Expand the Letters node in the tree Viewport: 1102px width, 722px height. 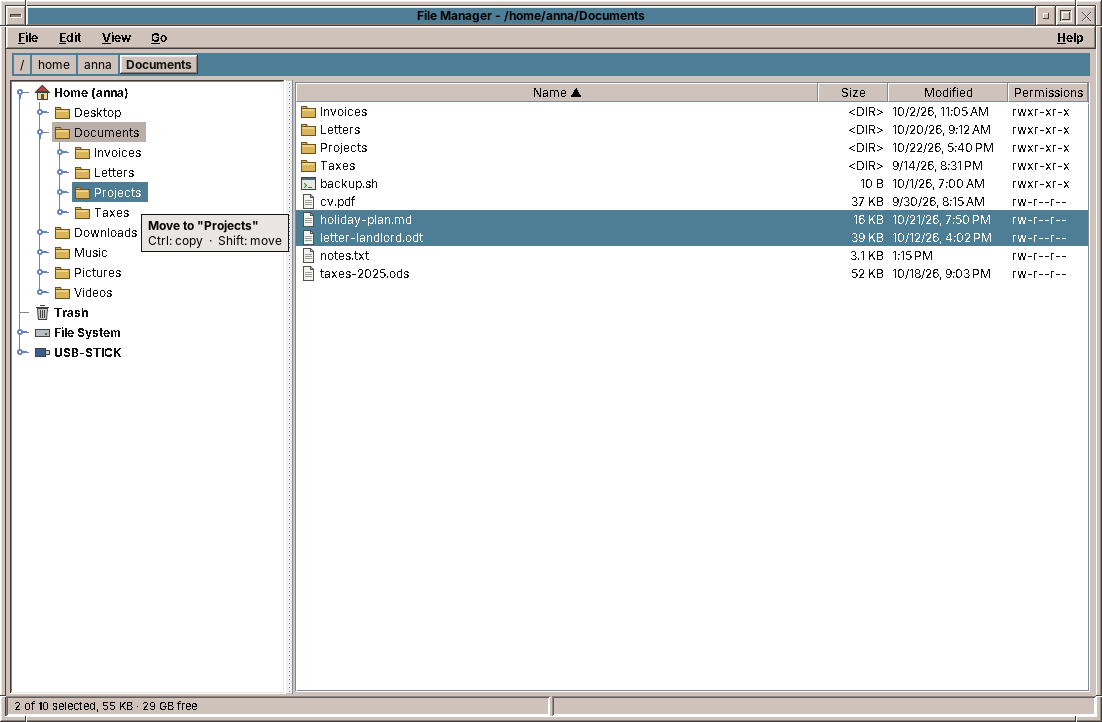(62, 173)
